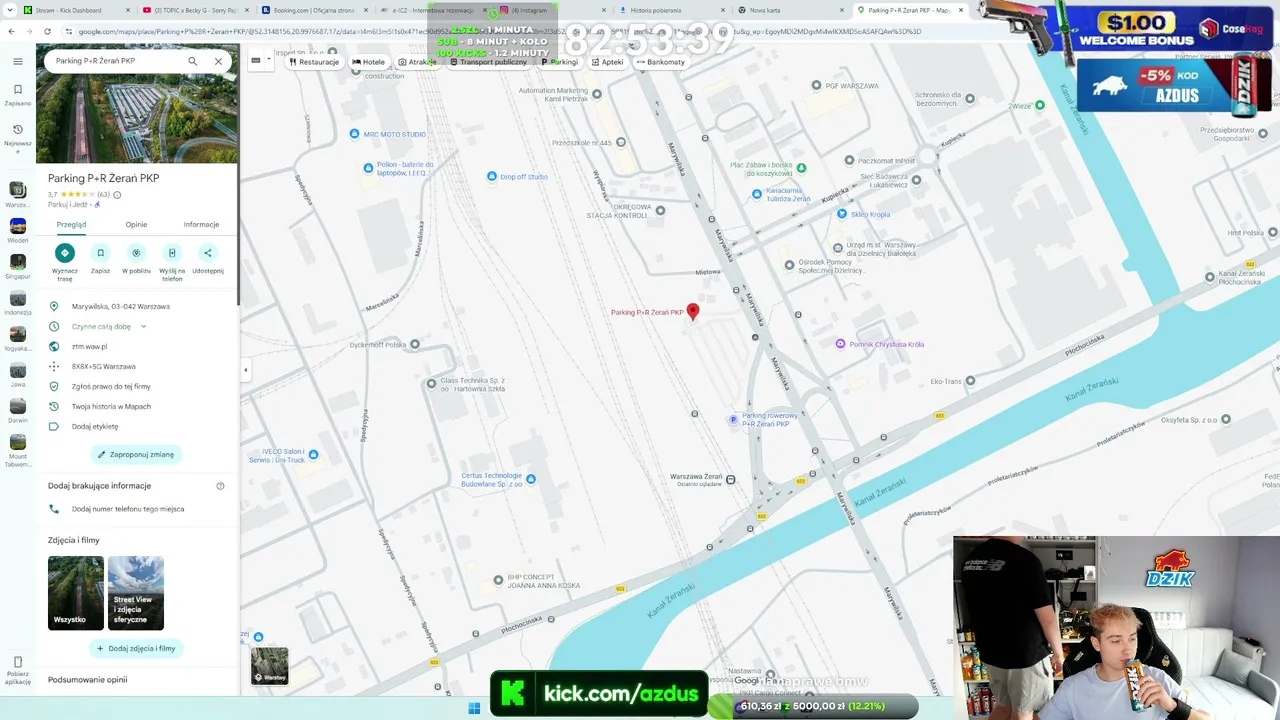Open the Jawa recent place shortcut
This screenshot has height=720, width=1280.
coord(18,375)
